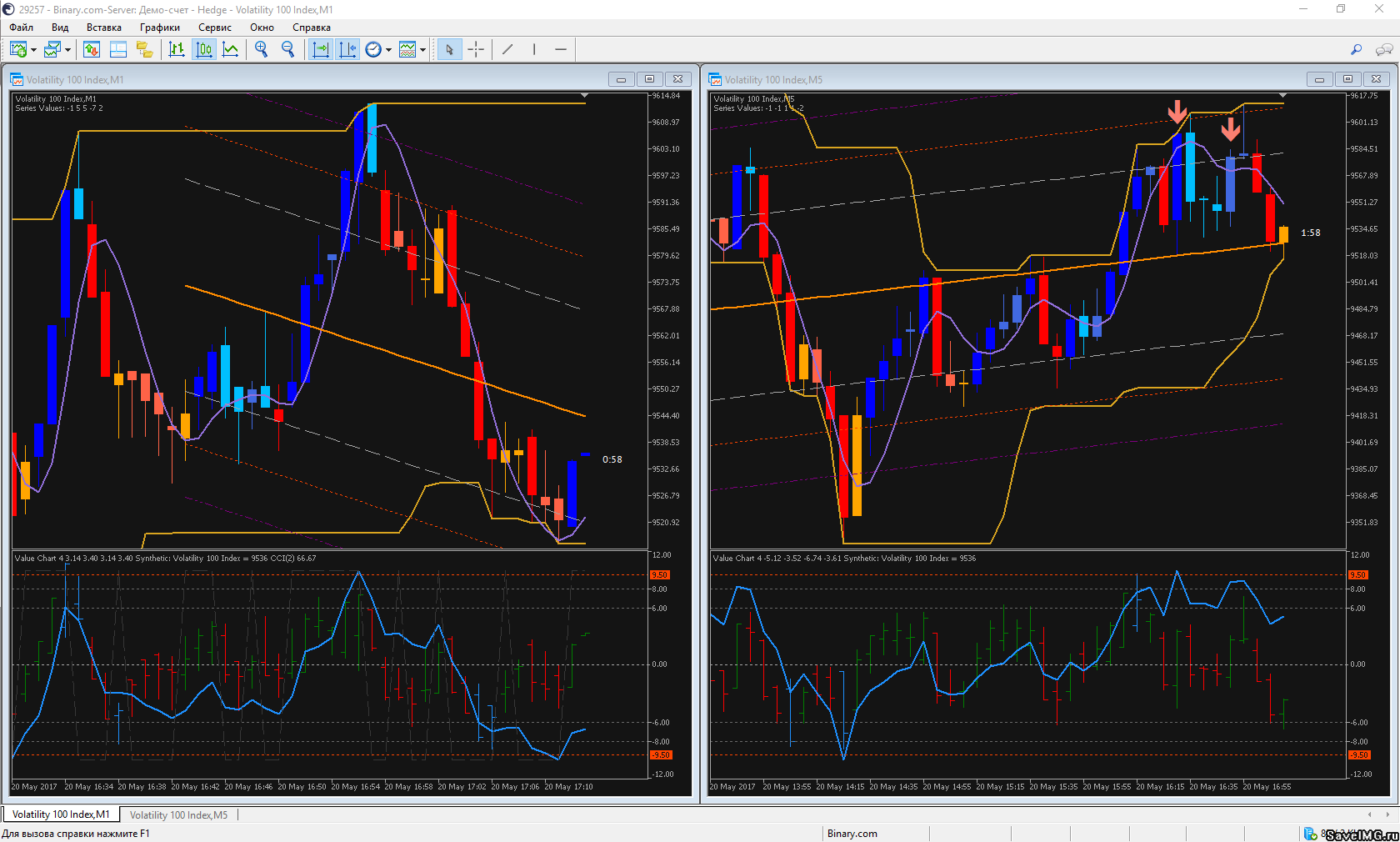The image size is (1400, 842).
Task: Expand the chart templates dropdown arrow
Action: coord(422,50)
